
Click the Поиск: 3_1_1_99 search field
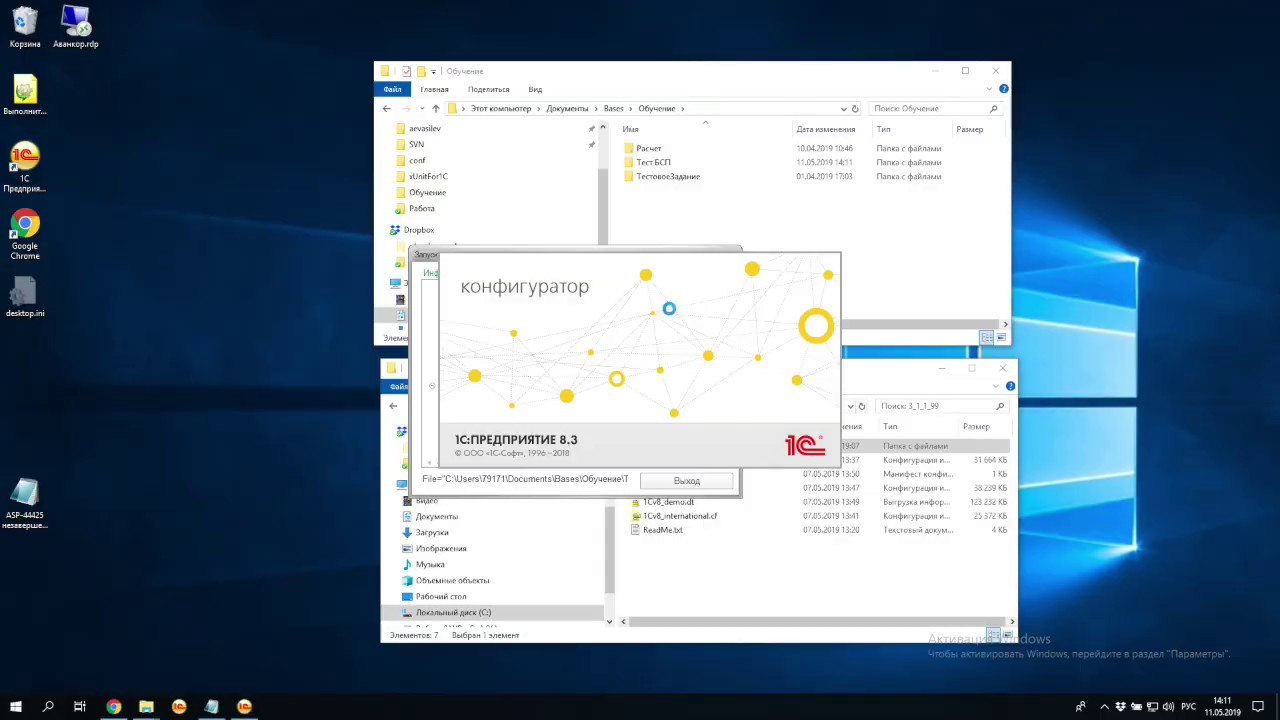pos(940,406)
